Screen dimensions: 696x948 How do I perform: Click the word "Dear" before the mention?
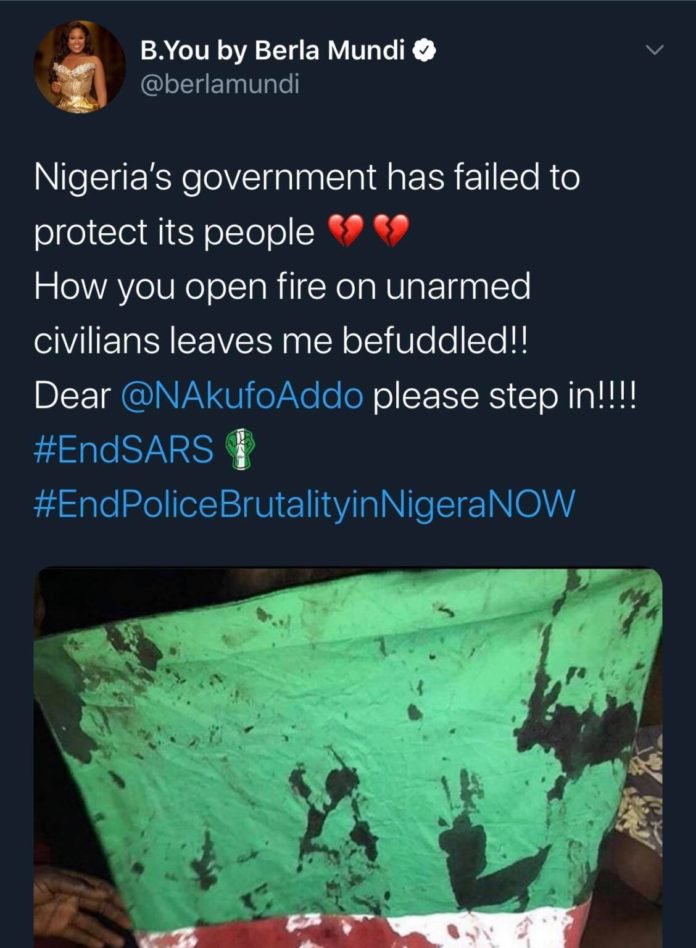pos(72,397)
